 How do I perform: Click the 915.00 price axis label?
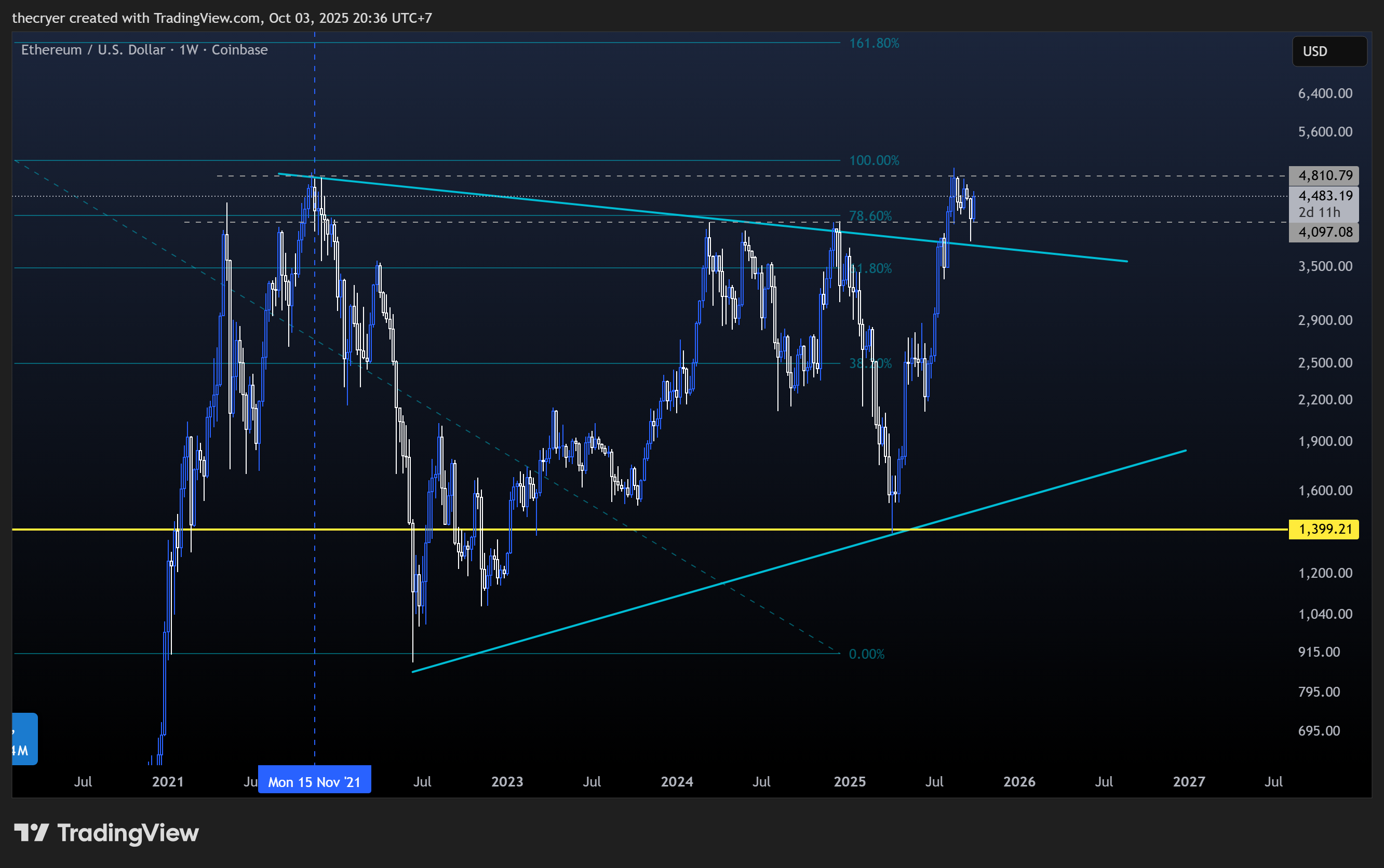[1319, 652]
